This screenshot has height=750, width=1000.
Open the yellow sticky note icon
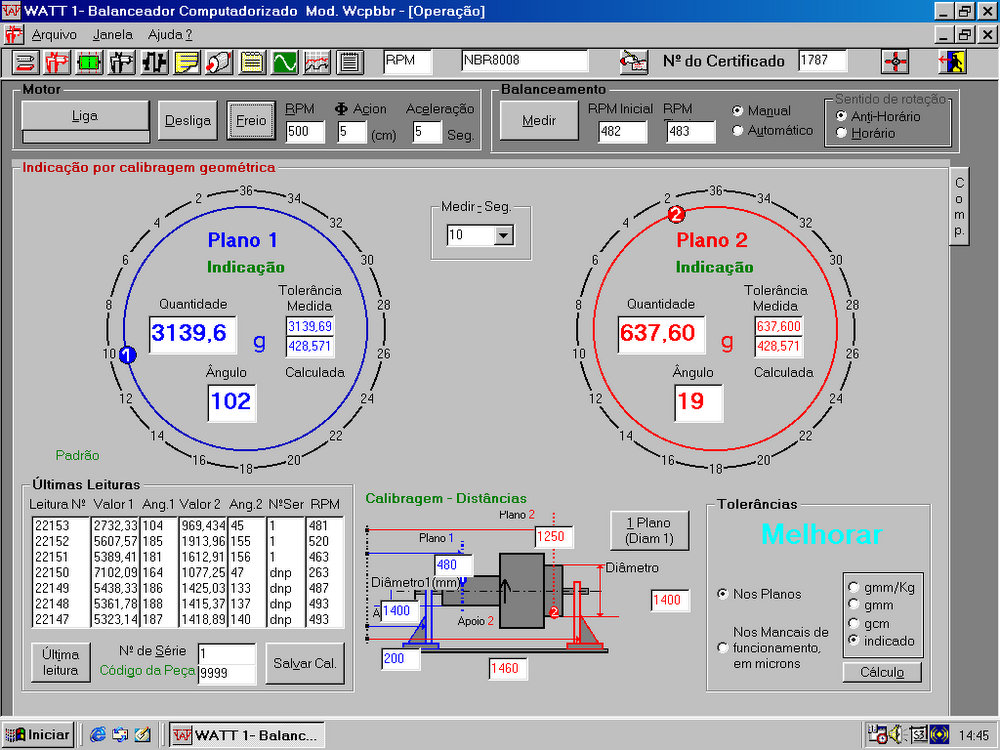pos(187,62)
